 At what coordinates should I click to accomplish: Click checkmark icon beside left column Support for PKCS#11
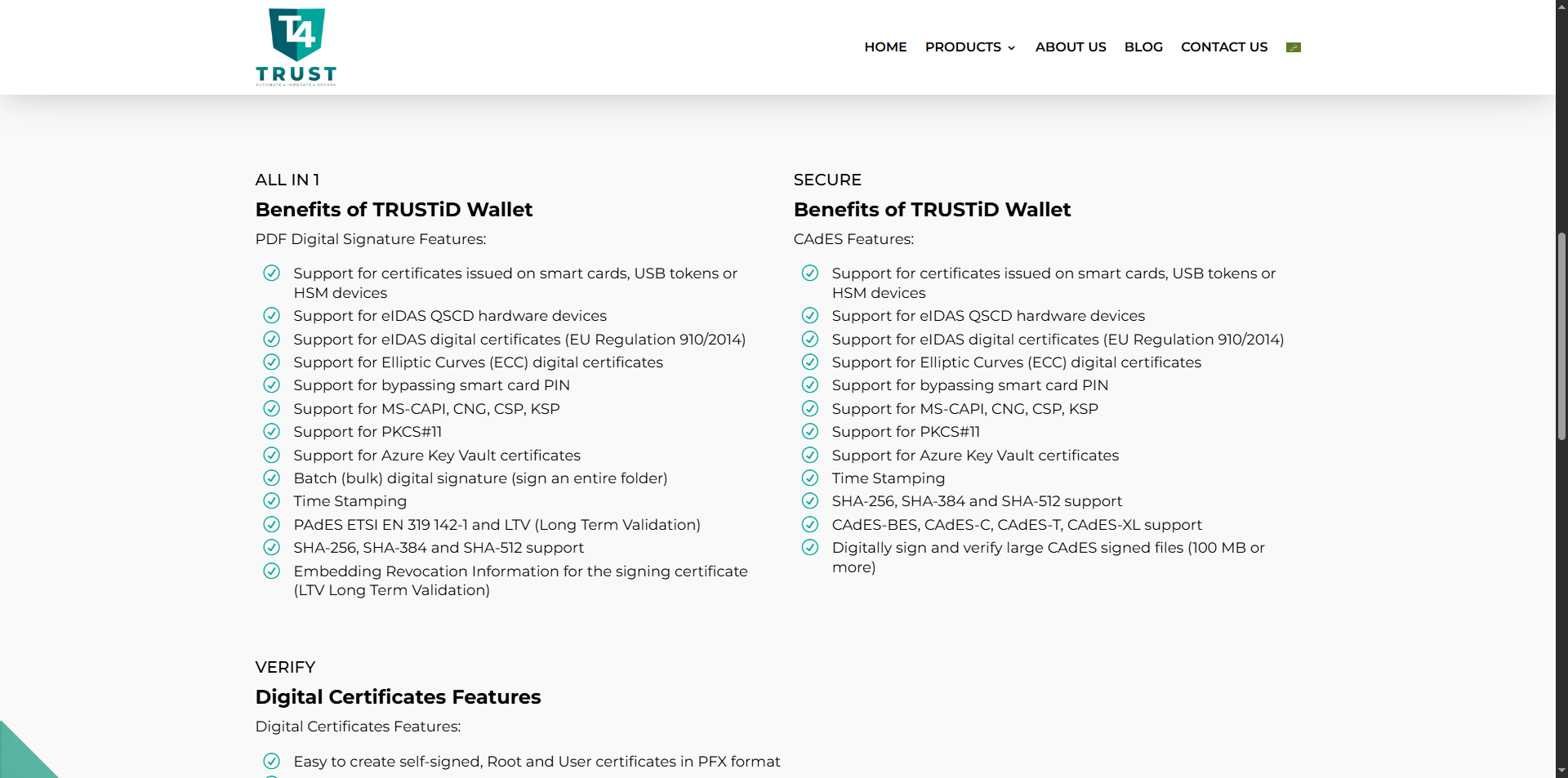(272, 432)
